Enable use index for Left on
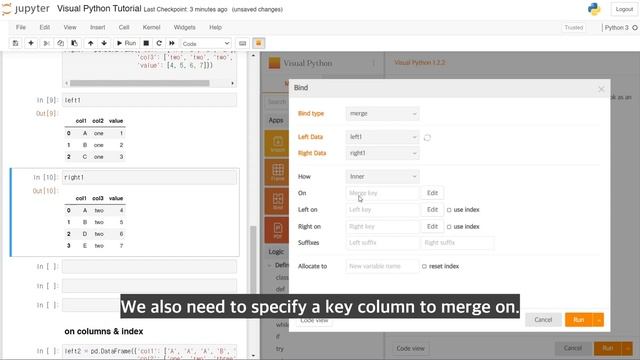 (449, 210)
